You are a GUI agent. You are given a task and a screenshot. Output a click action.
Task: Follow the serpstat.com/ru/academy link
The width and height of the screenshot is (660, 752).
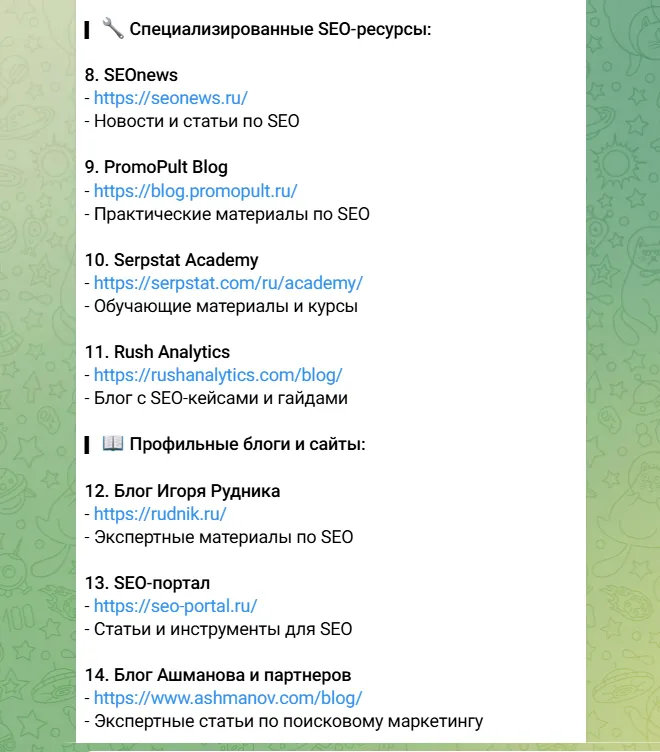(x=228, y=283)
